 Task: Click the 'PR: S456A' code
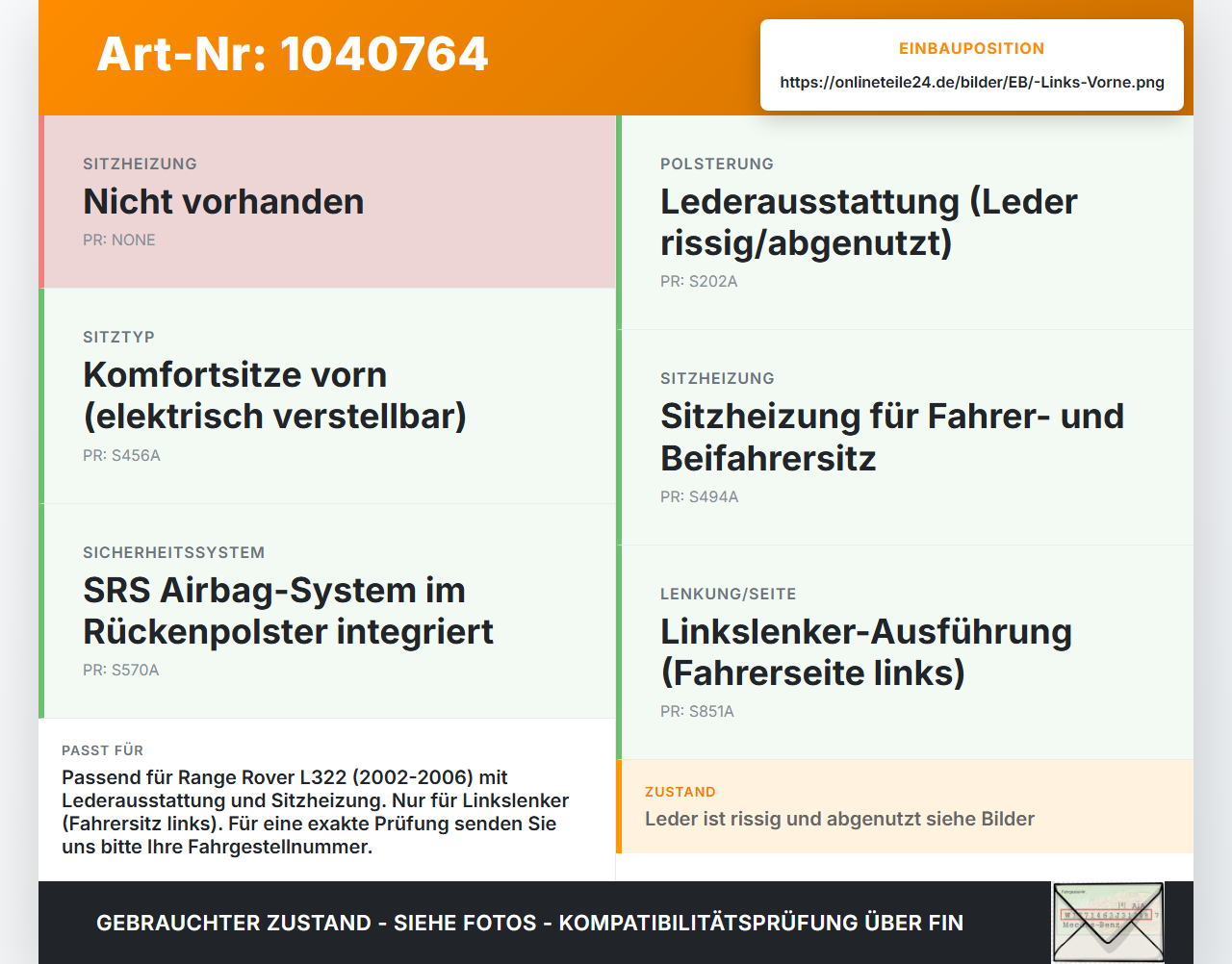[121, 455]
